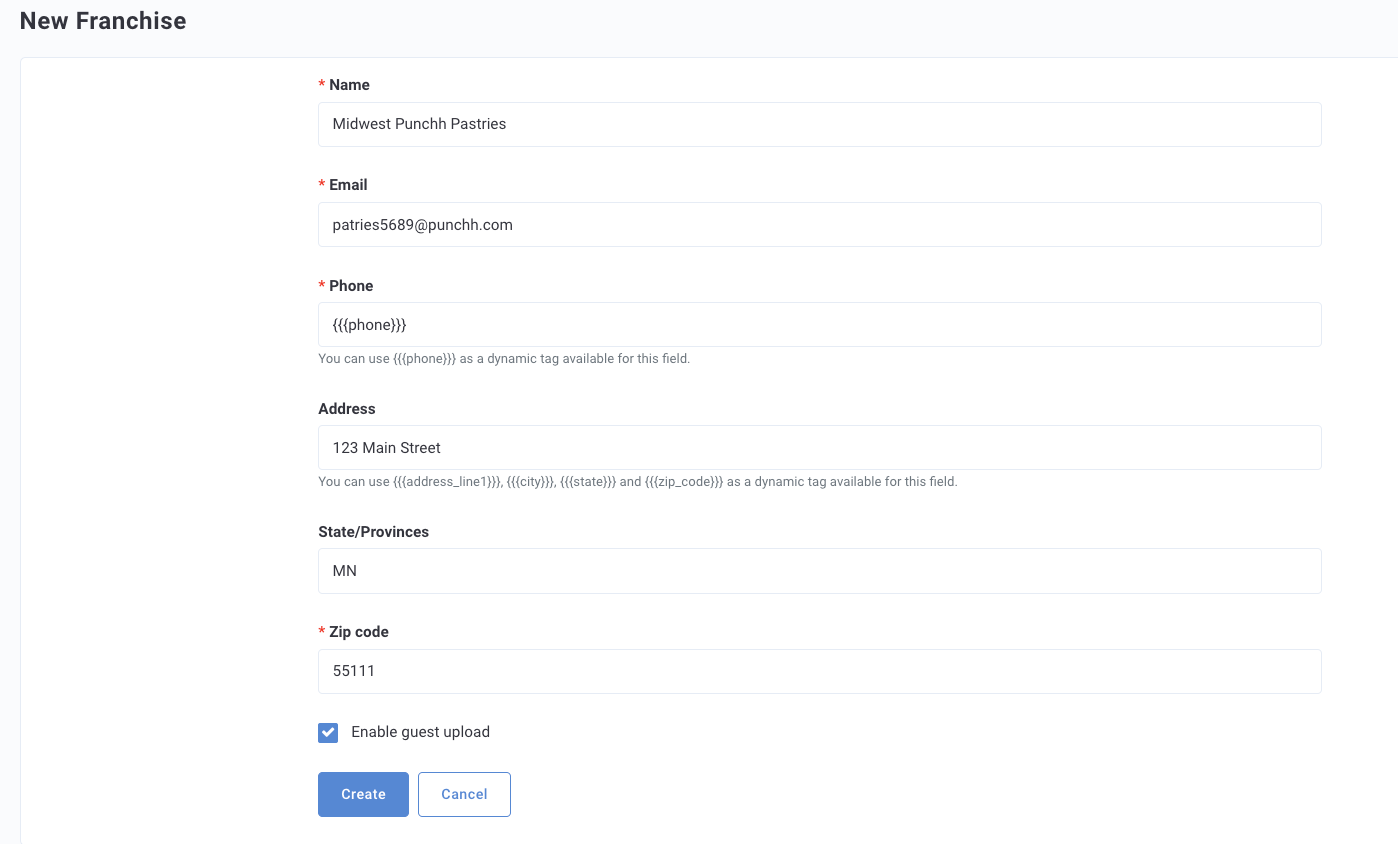Click the State/Provinces field label
Screen dimensions: 1398x844
pos(374,532)
